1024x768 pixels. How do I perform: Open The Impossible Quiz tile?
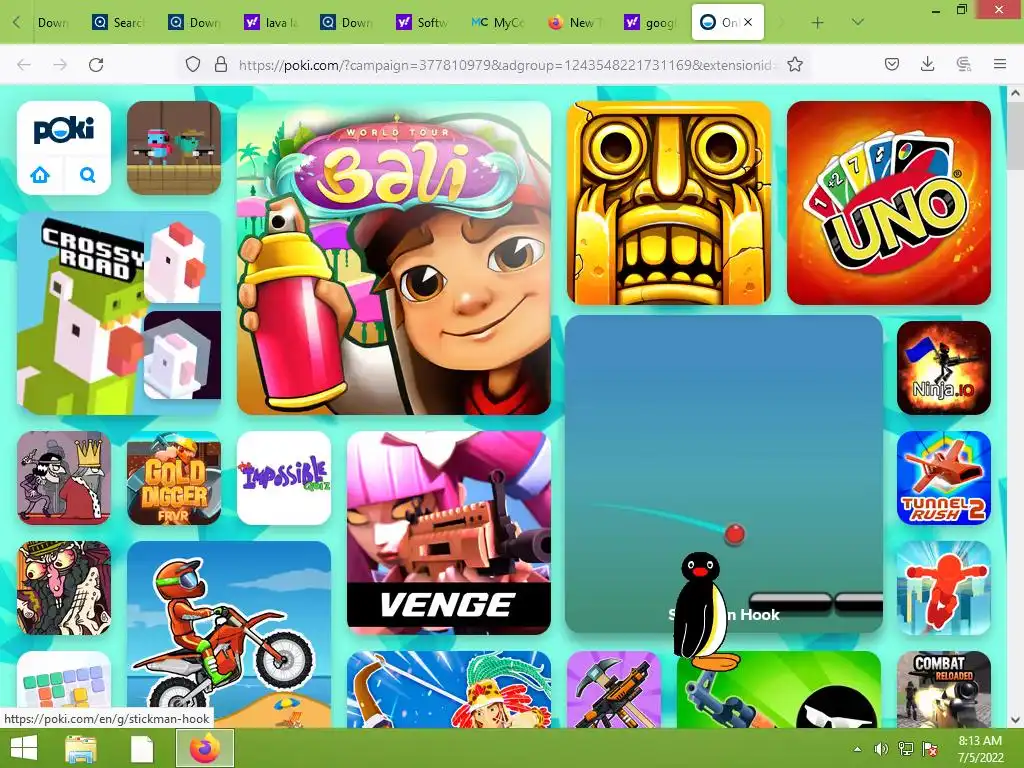click(284, 477)
